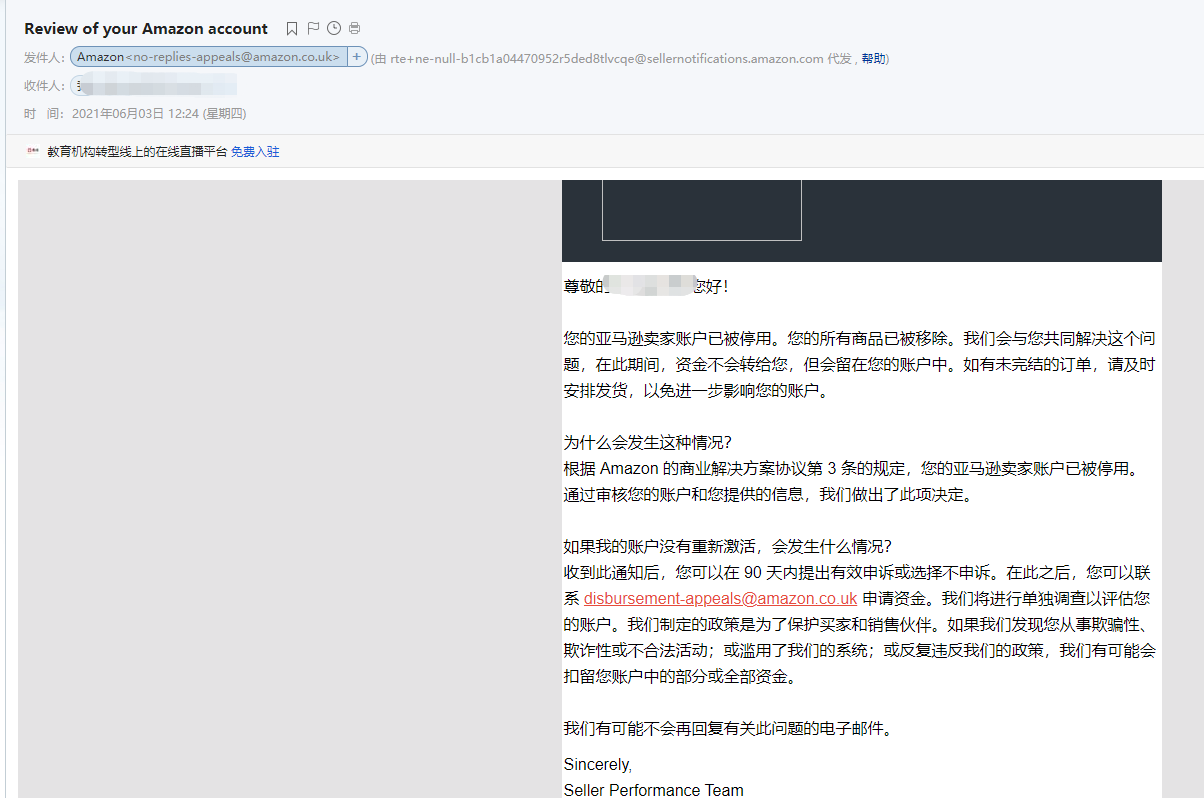Bookmark this email with the bookmark icon
The height and width of the screenshot is (798, 1204).
point(292,29)
